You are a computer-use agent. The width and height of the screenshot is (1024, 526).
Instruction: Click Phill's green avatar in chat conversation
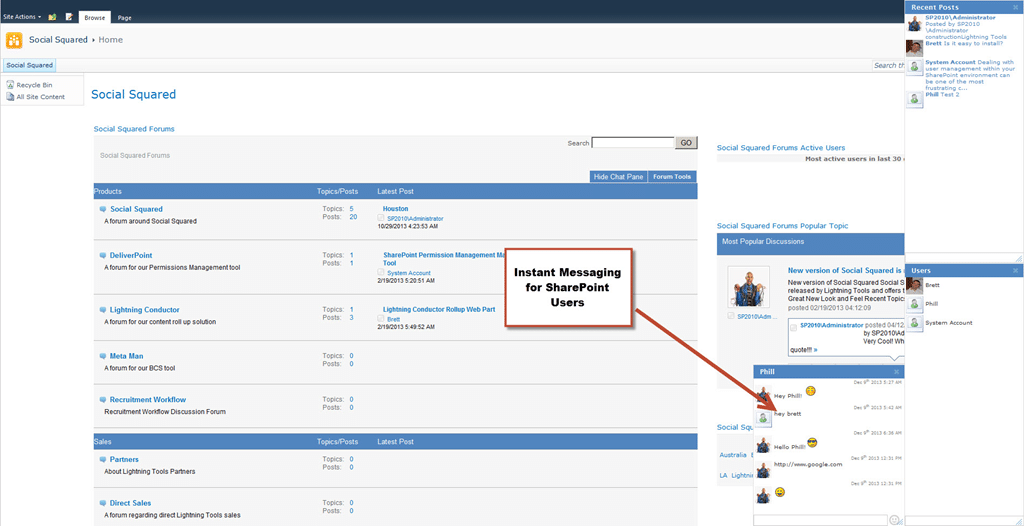pyautogui.click(x=763, y=418)
